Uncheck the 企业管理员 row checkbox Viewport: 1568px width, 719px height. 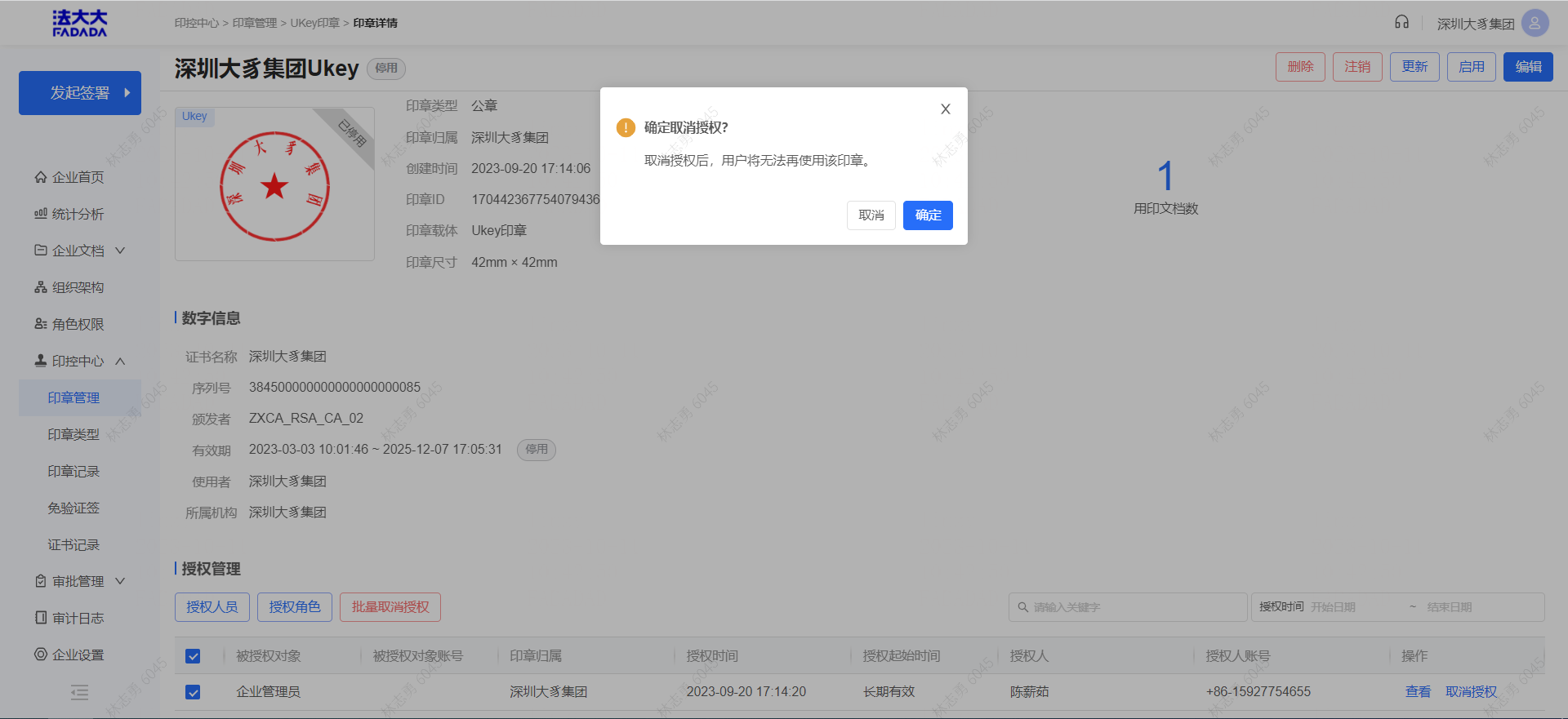point(193,692)
